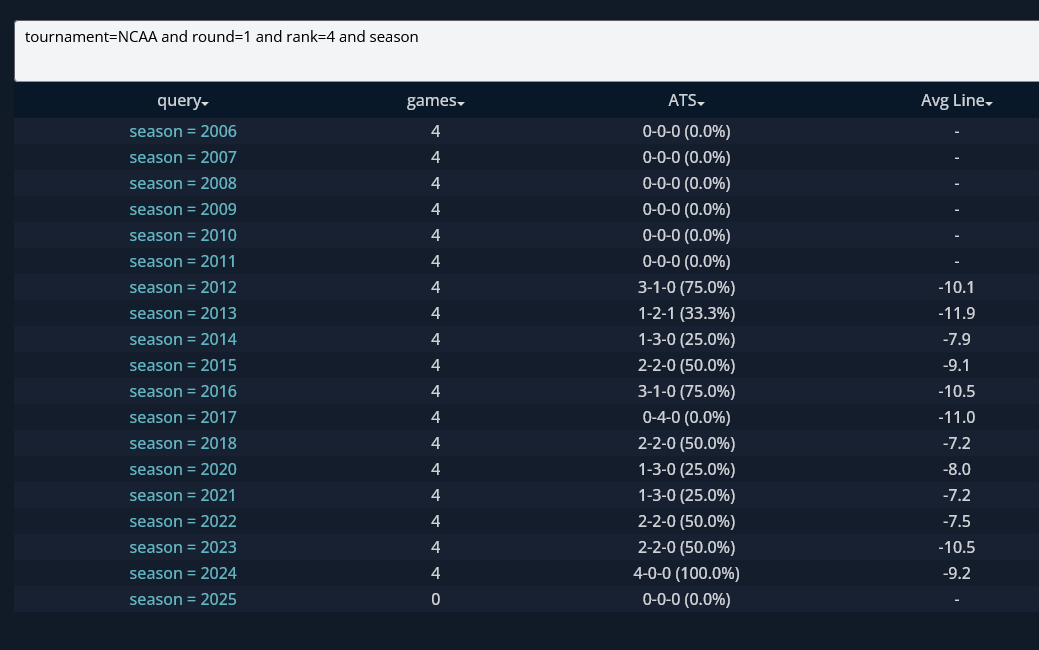Select the Avg Line value -11.9
This screenshot has height=650, width=1039.
coord(957,313)
